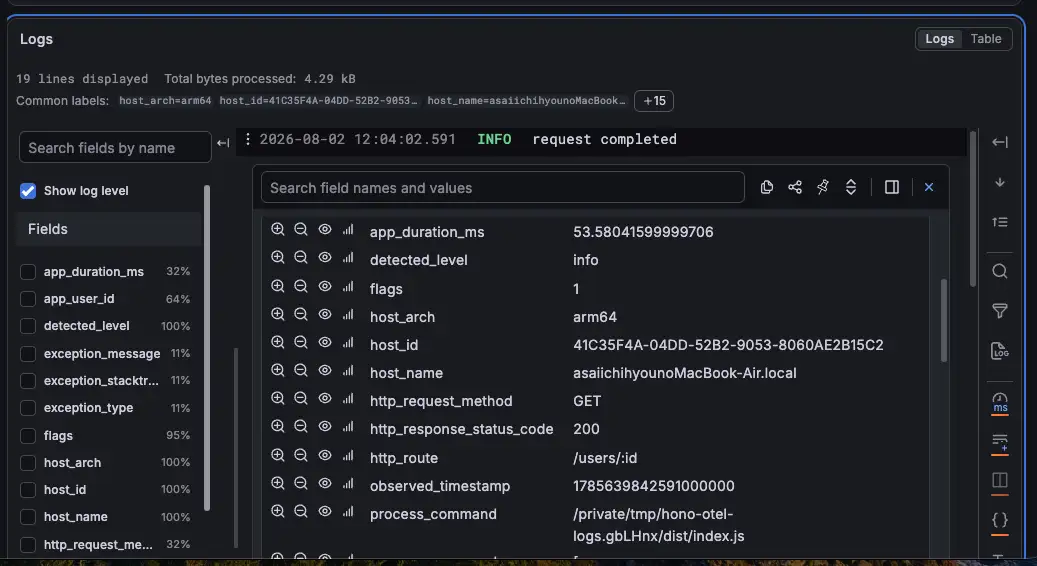Toggle the ms timestamp display icon
1037x566 pixels.
click(1000, 402)
